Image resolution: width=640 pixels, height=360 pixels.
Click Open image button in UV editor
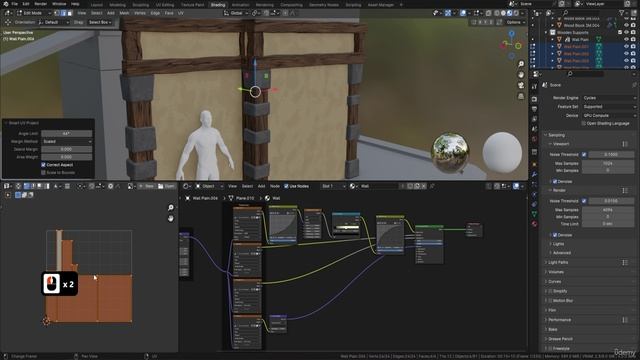pos(166,186)
